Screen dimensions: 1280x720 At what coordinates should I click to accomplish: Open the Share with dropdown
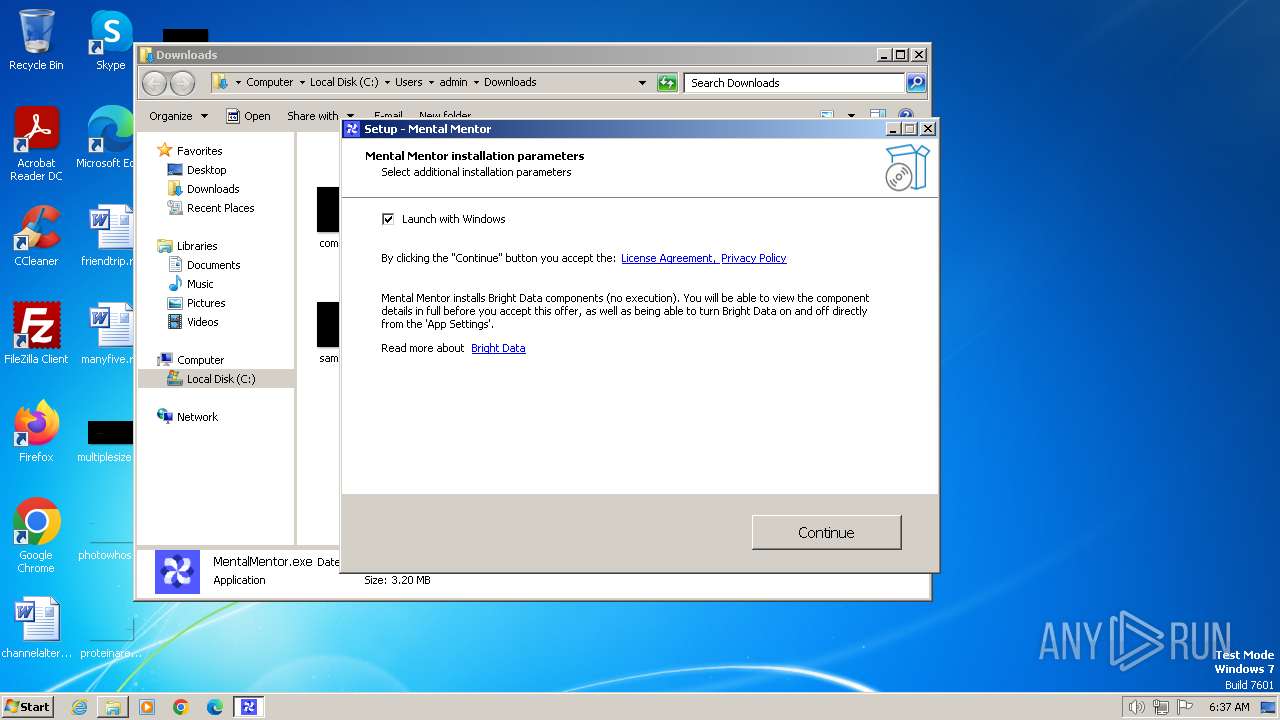click(320, 116)
